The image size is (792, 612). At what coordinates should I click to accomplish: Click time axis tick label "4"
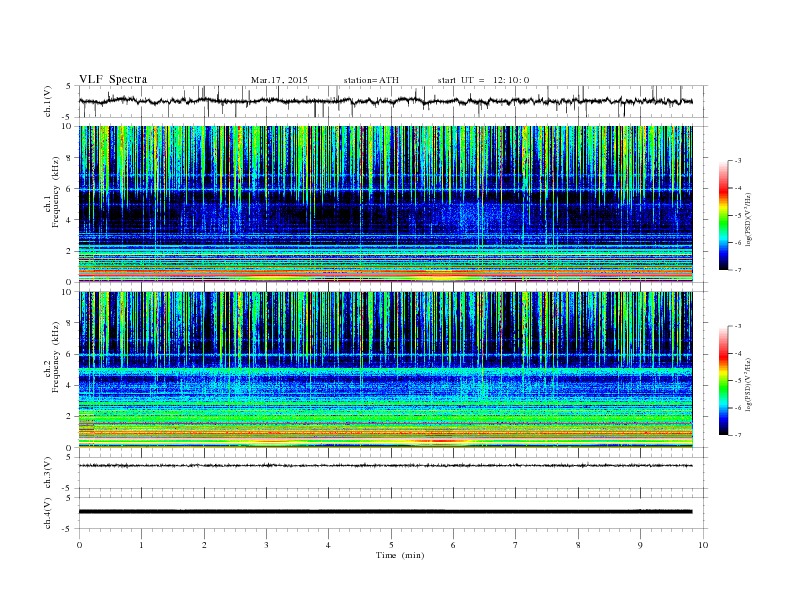click(x=328, y=545)
